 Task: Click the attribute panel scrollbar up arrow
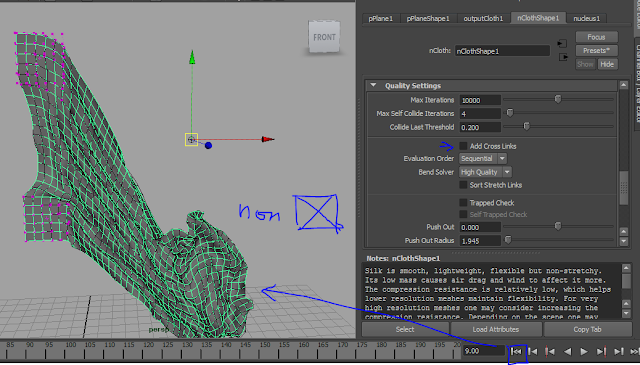click(x=623, y=85)
